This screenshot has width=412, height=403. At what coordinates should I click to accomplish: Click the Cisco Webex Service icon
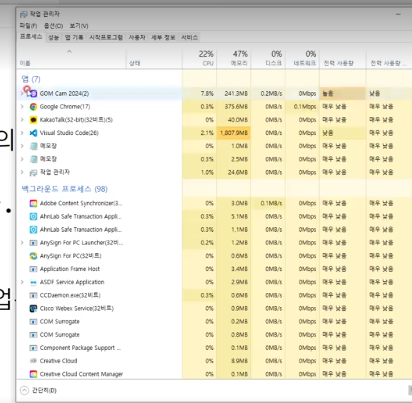pyautogui.click(x=33, y=309)
